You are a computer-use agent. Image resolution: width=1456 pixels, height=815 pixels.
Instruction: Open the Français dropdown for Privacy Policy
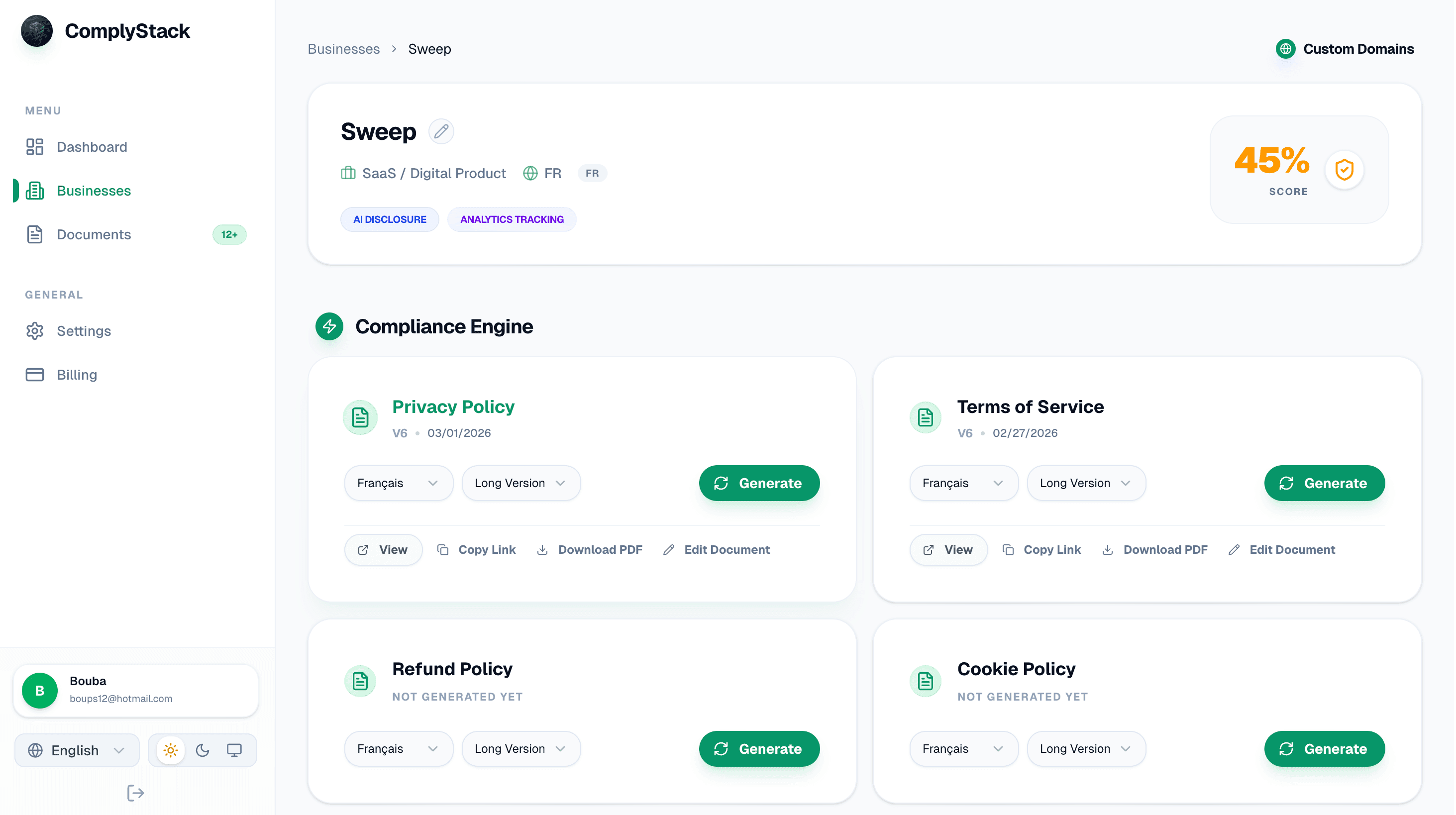coord(398,483)
